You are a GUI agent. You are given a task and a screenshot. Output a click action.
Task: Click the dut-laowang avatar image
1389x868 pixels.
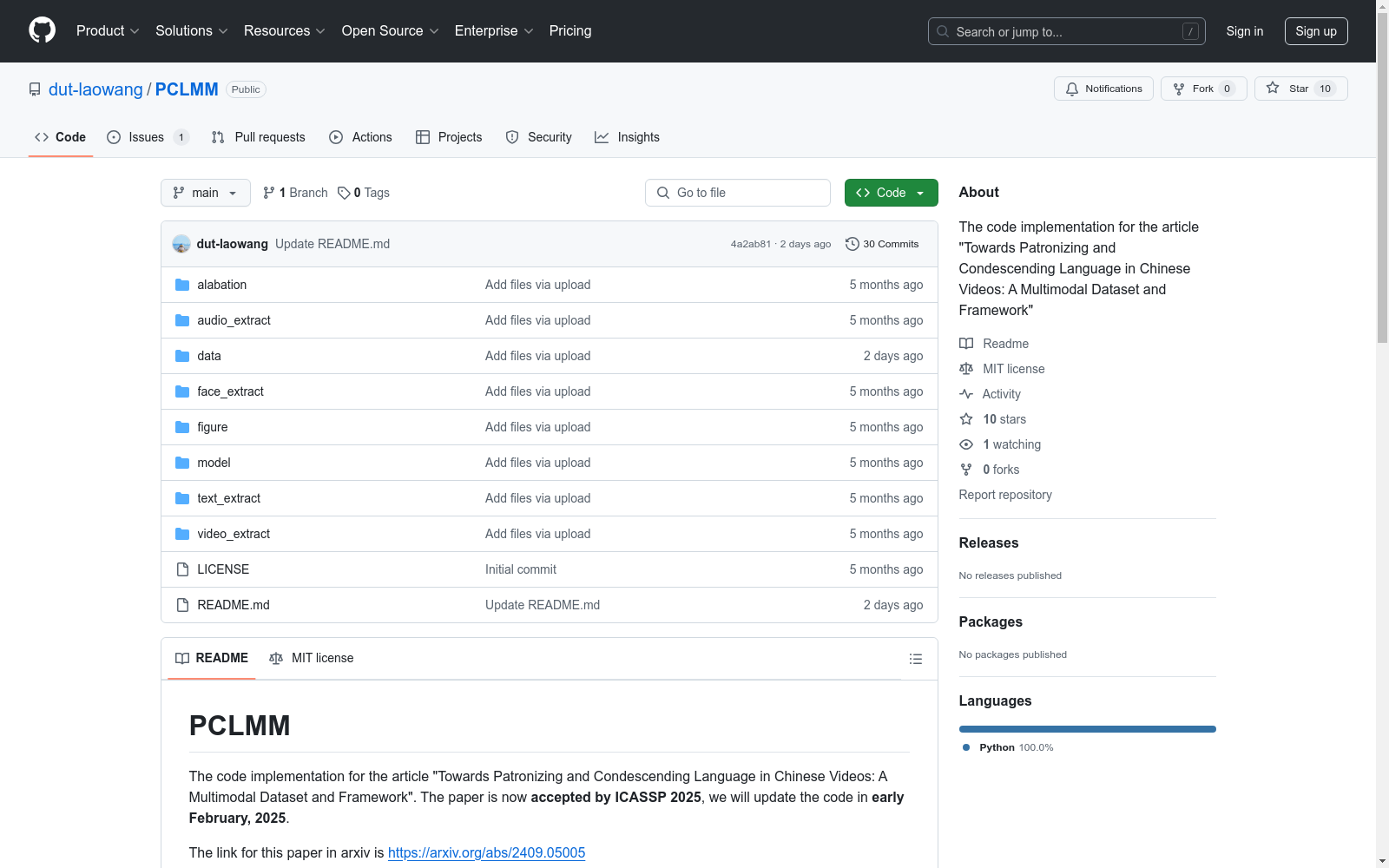tap(181, 244)
